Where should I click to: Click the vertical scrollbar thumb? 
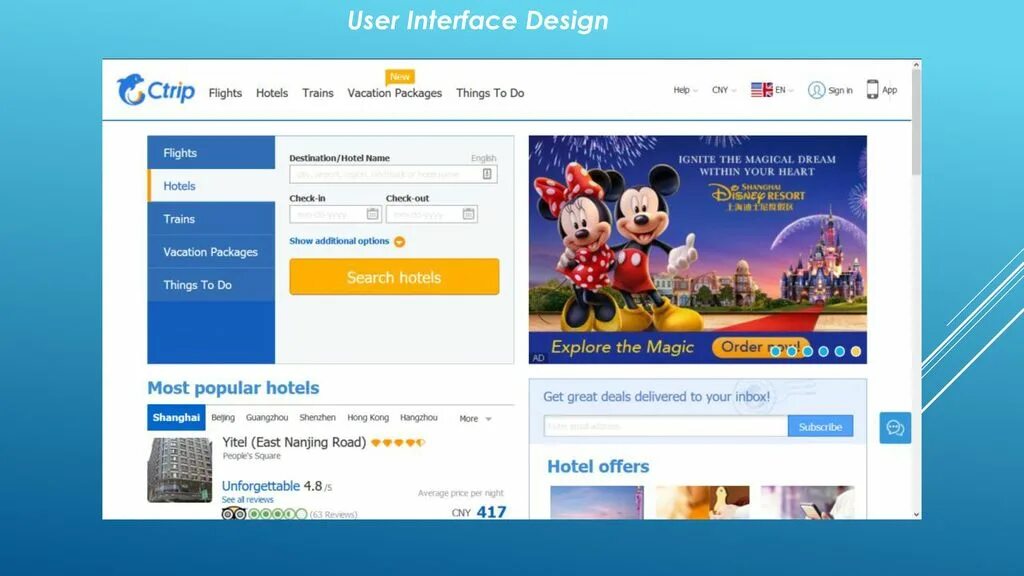pyautogui.click(x=916, y=123)
